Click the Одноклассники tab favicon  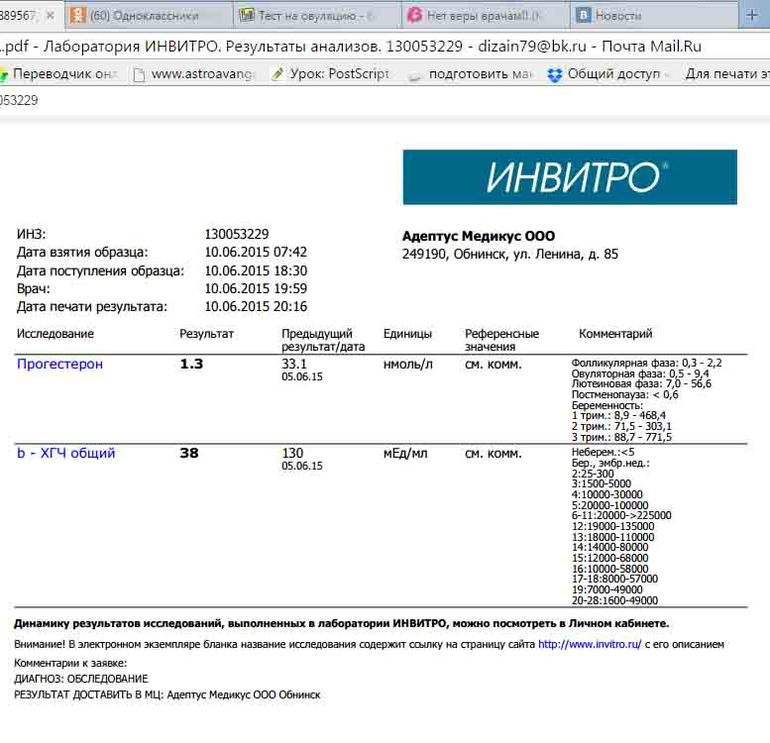pos(78,15)
